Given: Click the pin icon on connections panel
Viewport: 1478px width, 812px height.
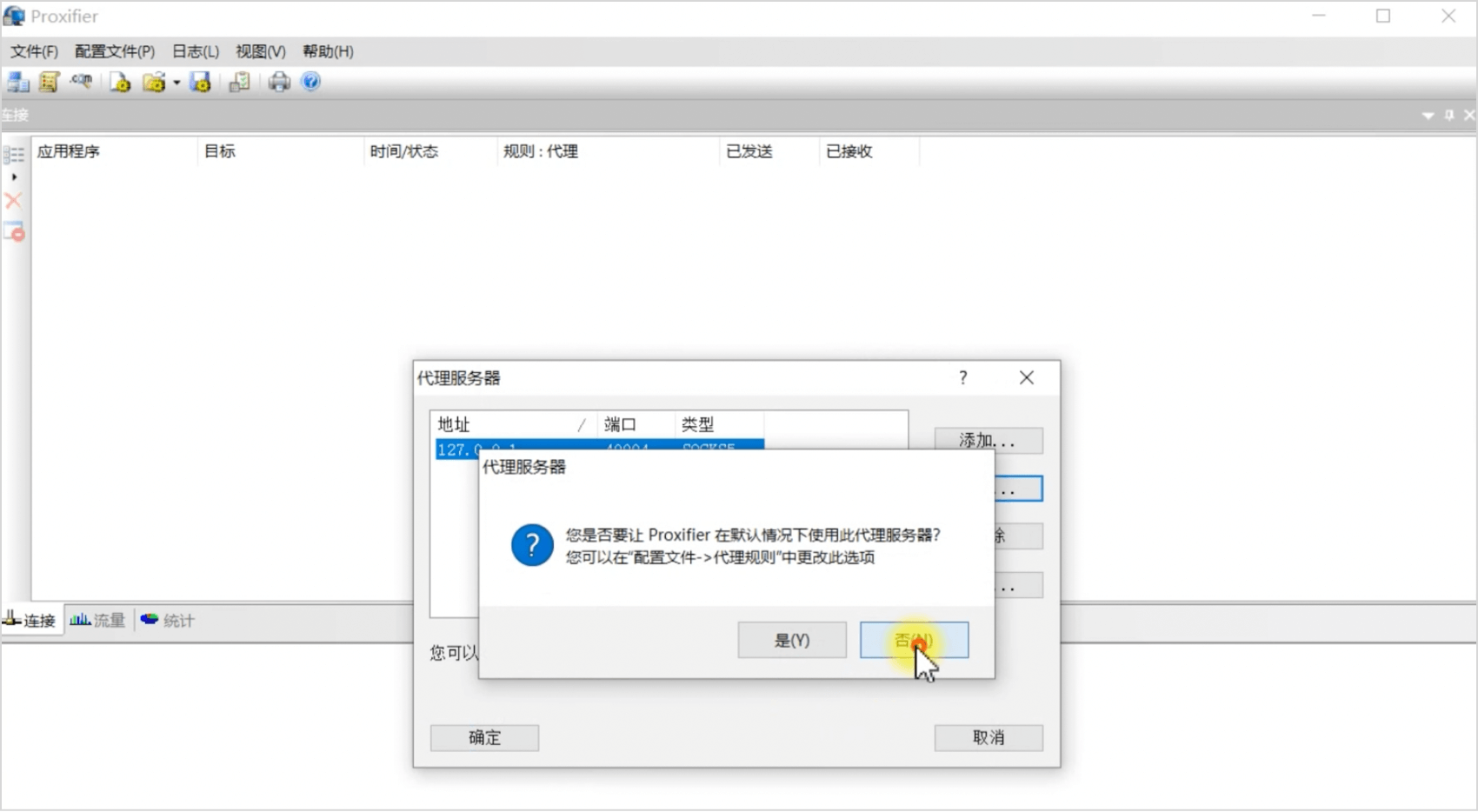Looking at the screenshot, I should point(1449,115).
